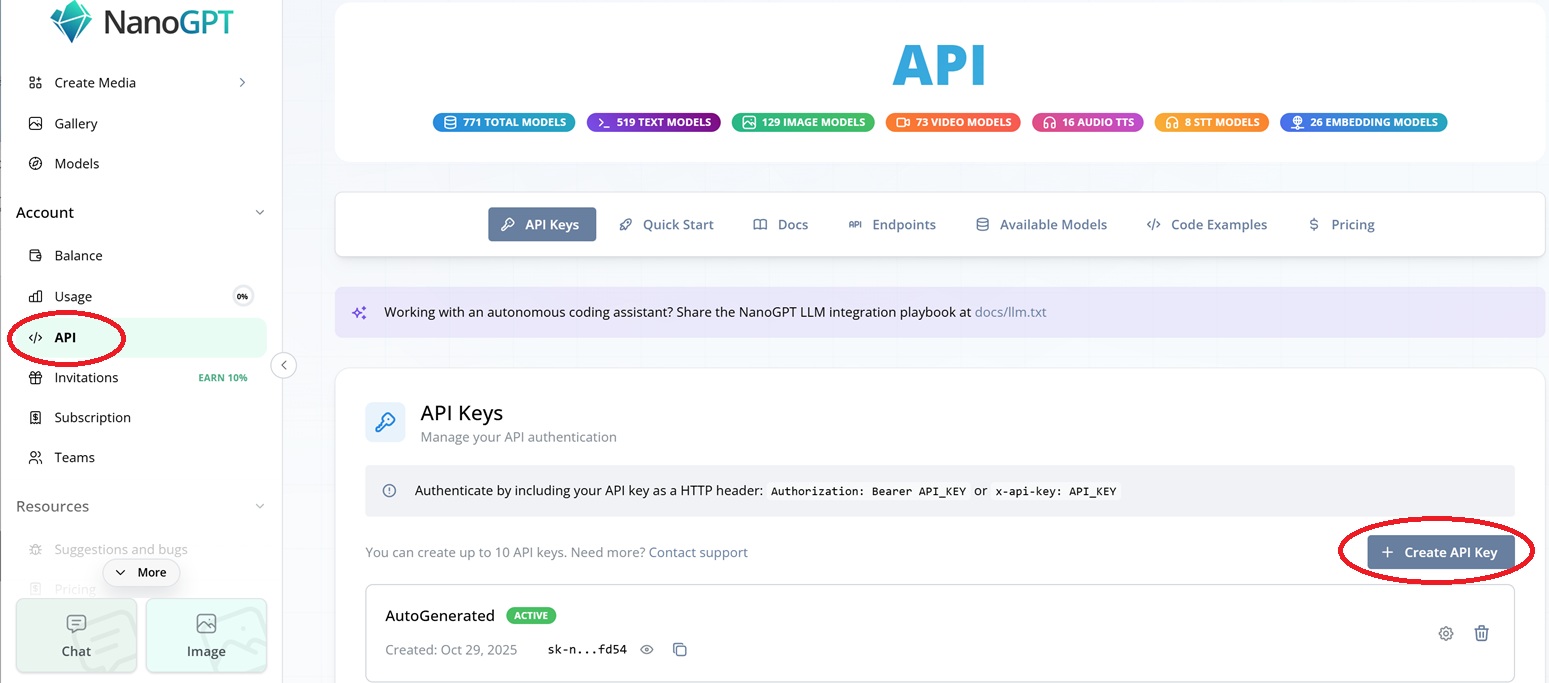
Task: Open the Balance page in sidebar
Action: (78, 256)
